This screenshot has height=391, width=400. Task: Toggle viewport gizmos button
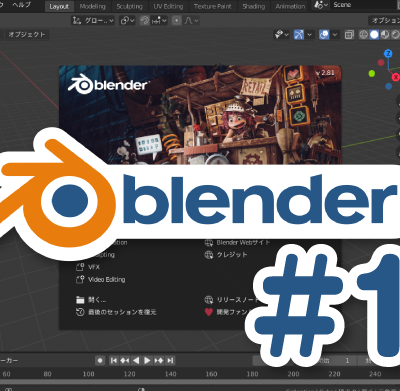(299, 34)
